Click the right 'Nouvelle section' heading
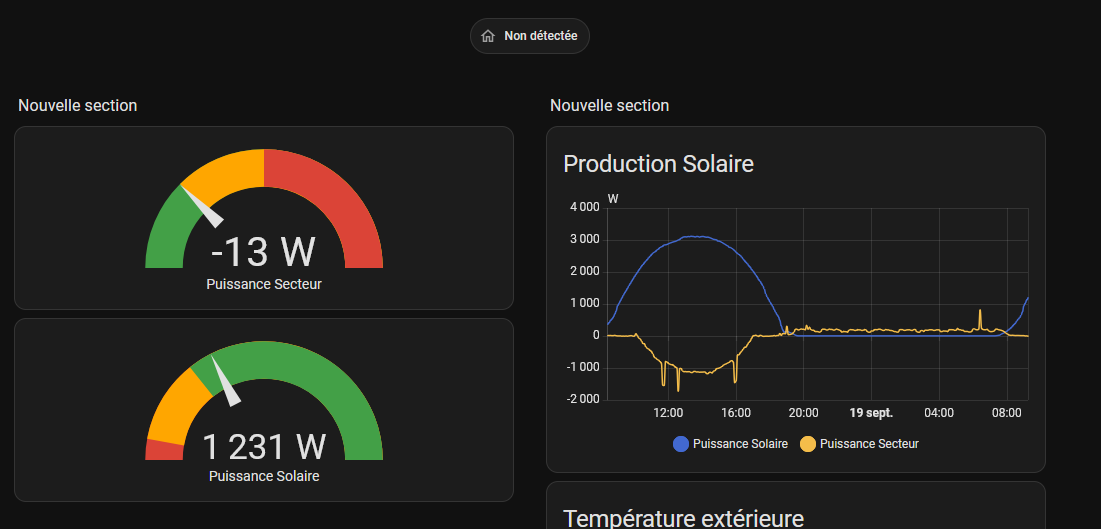This screenshot has width=1101, height=529. tap(609, 105)
